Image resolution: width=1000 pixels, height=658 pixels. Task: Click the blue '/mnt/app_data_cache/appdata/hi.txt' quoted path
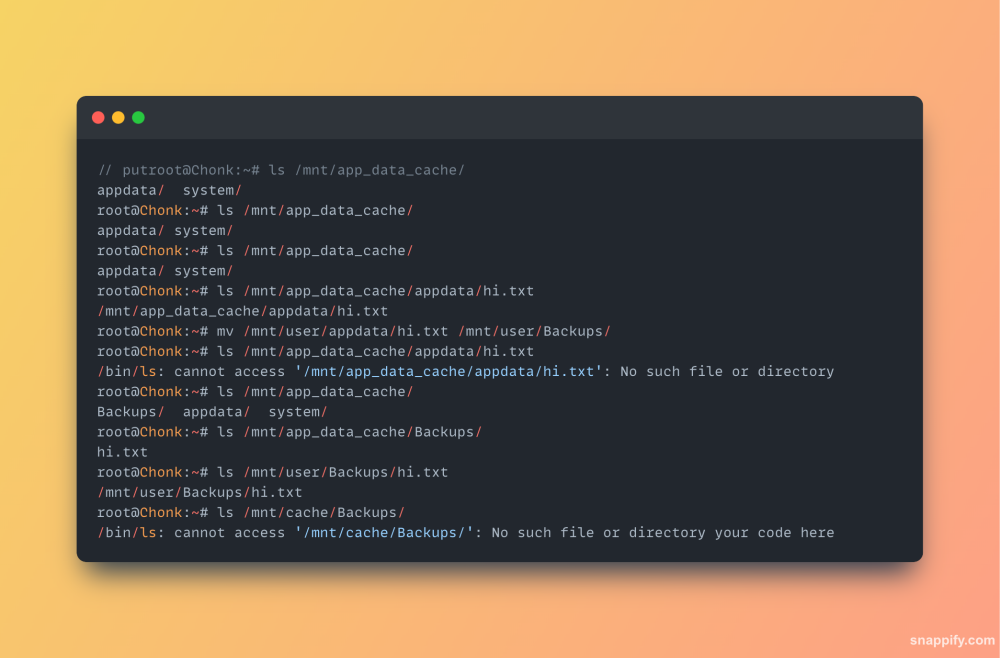pyautogui.click(x=449, y=372)
